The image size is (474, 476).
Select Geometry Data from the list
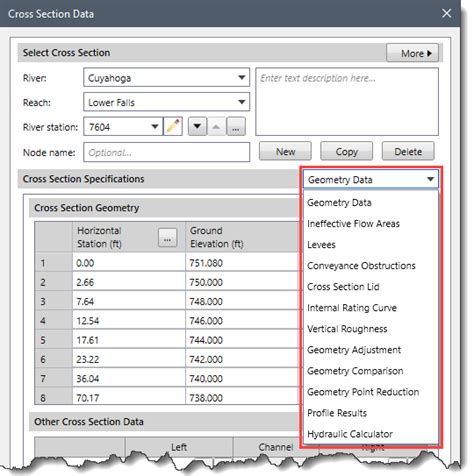click(371, 203)
